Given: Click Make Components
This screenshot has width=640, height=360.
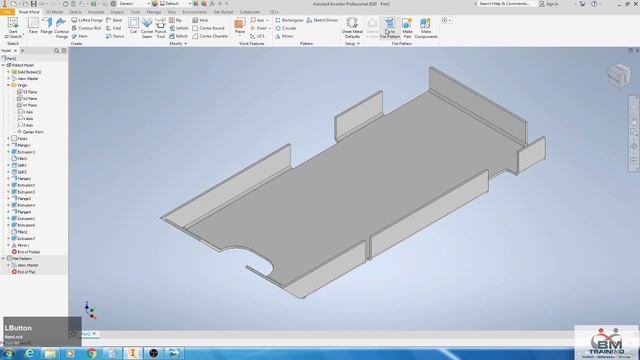Looking at the screenshot, I should click(x=426, y=28).
